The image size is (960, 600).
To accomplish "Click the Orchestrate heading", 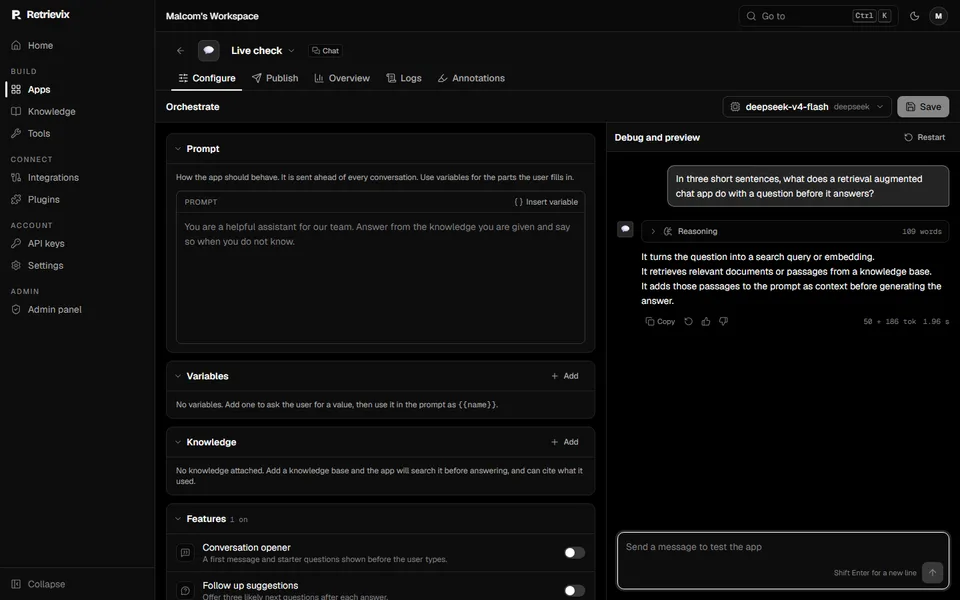I will click(192, 107).
